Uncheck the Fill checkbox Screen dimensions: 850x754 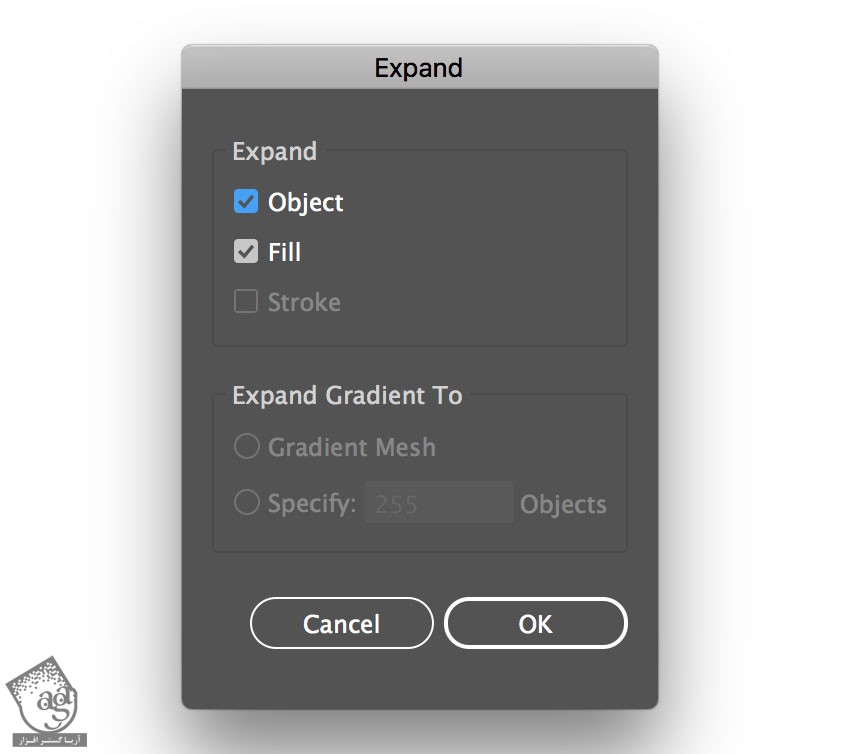(x=246, y=252)
